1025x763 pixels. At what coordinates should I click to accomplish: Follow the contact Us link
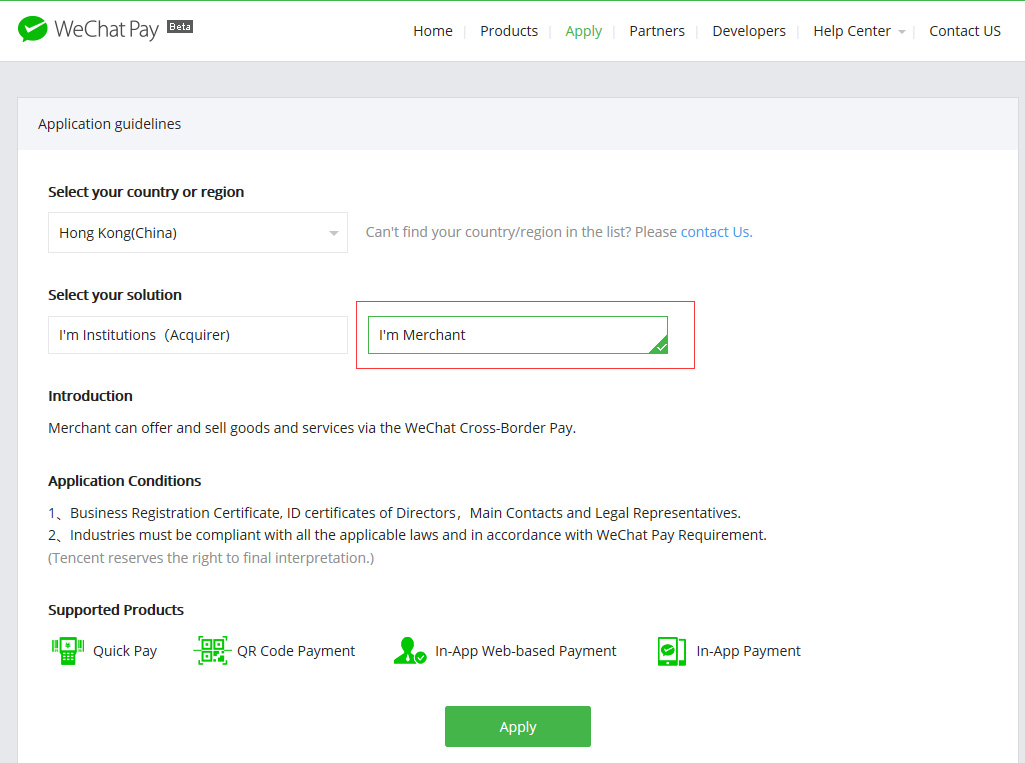716,232
